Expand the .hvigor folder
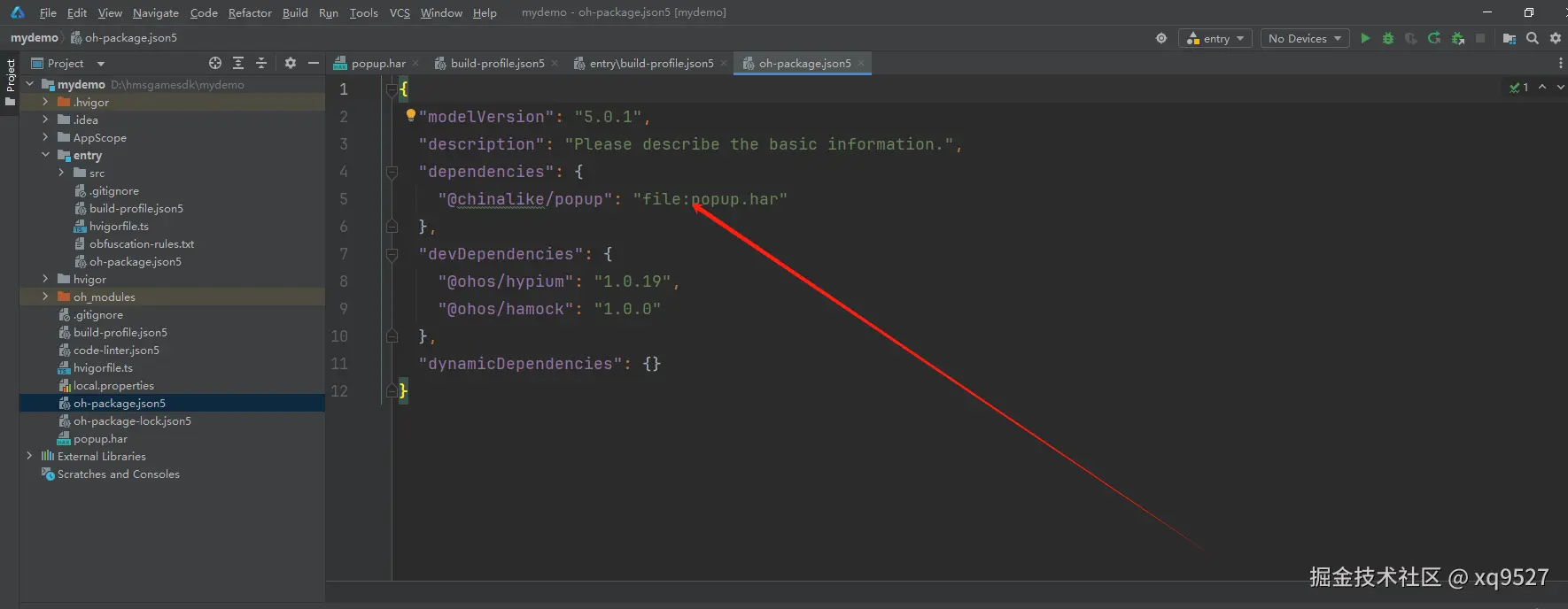 point(45,102)
